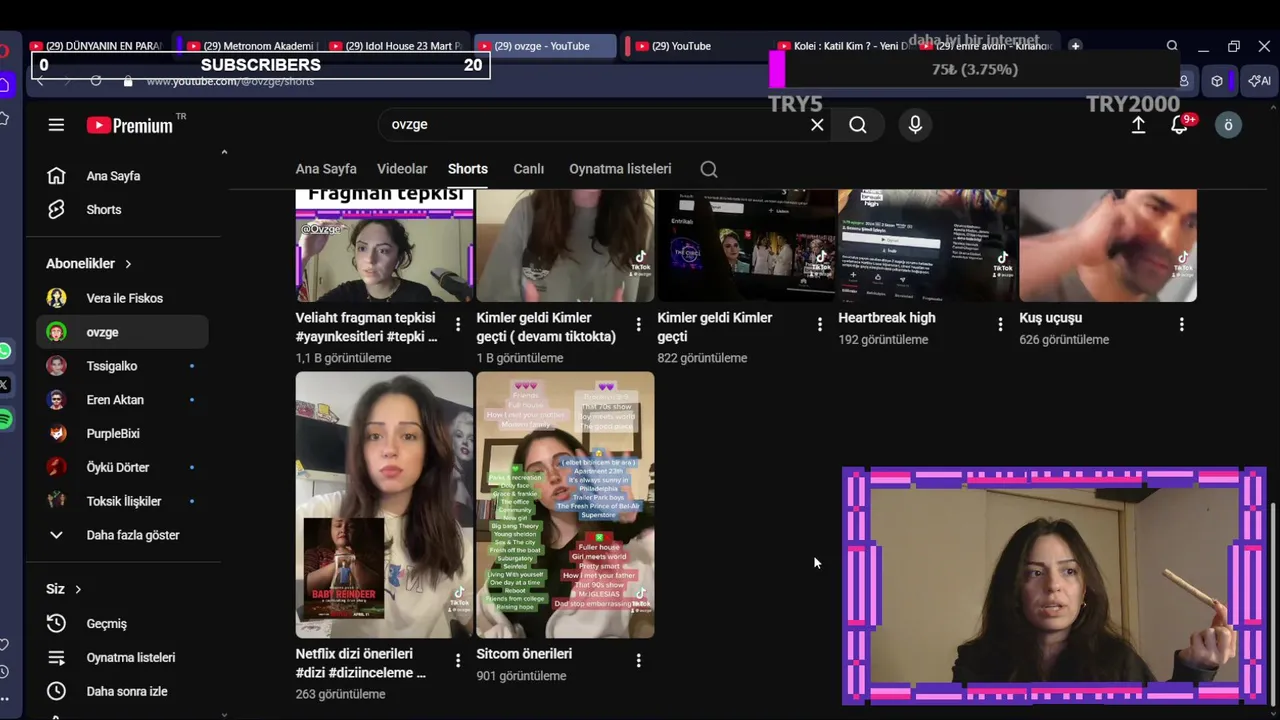Reload the page with refresh icon
The height and width of the screenshot is (720, 1280).
point(96,81)
